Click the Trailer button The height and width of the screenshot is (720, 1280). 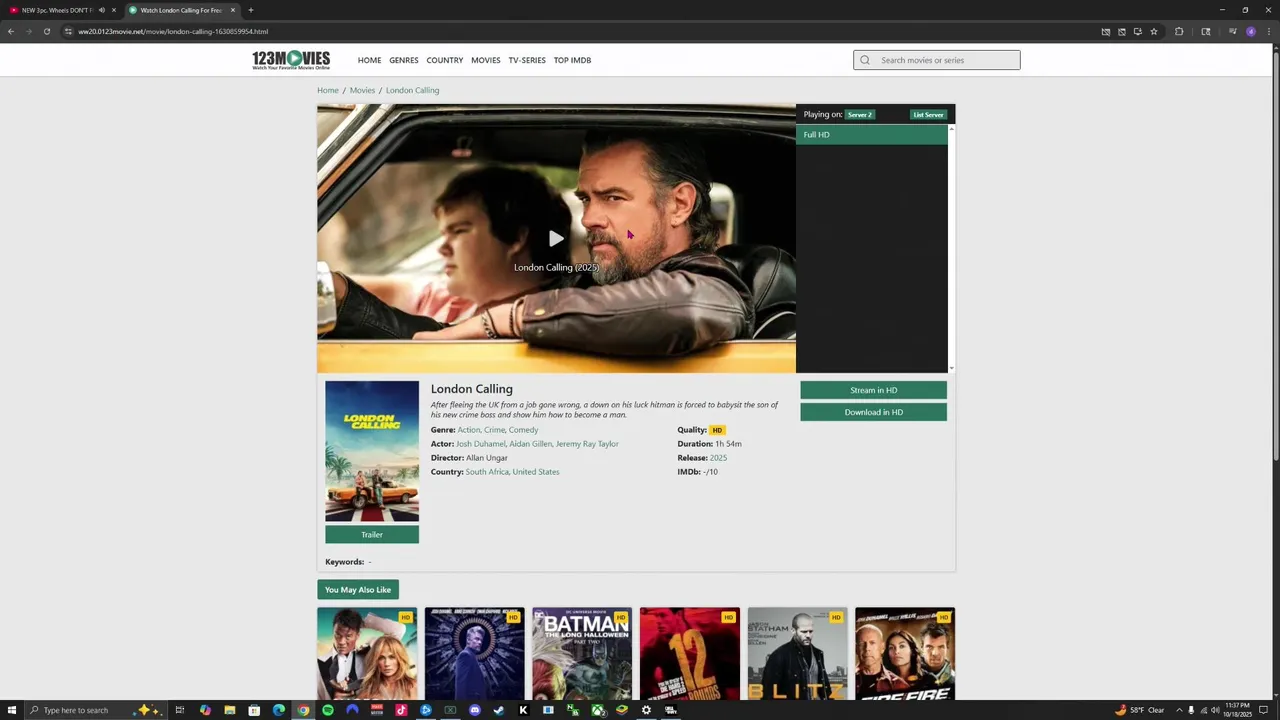[372, 535]
